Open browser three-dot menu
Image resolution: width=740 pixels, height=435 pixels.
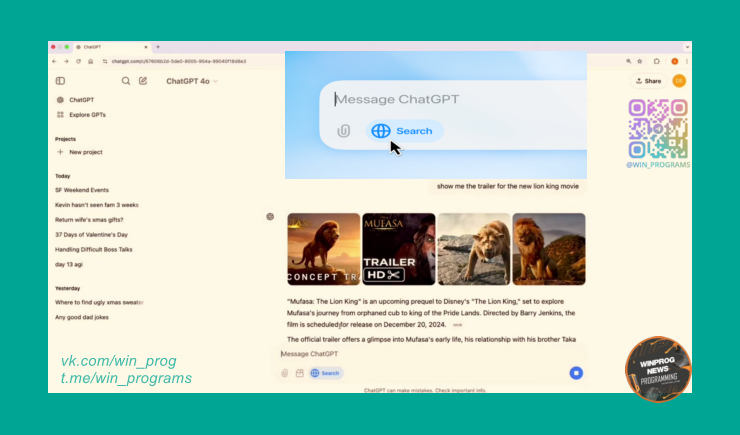[687, 61]
